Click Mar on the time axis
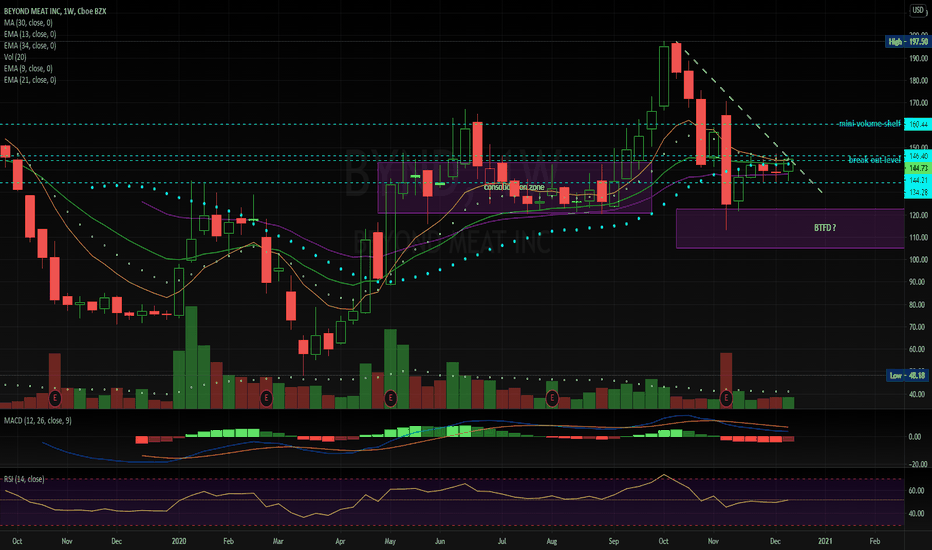Image resolution: width=932 pixels, height=550 pixels. pyautogui.click(x=278, y=541)
